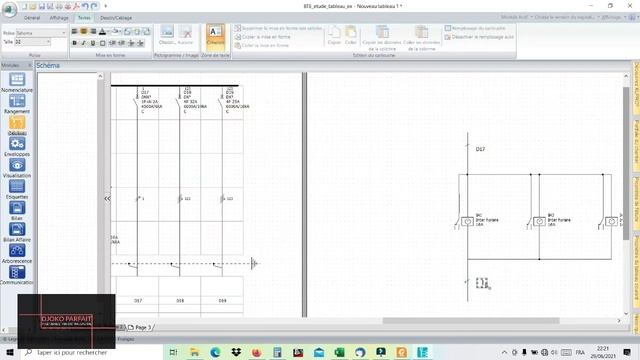This screenshot has width=640, height=360.
Task: Close the Modules panel
Action: [30, 65]
